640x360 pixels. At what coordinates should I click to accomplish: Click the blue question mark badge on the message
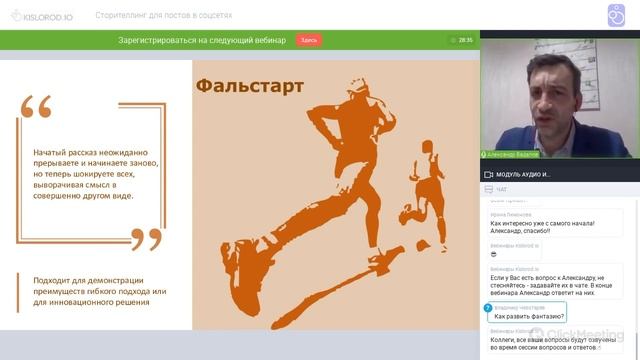click(488, 308)
